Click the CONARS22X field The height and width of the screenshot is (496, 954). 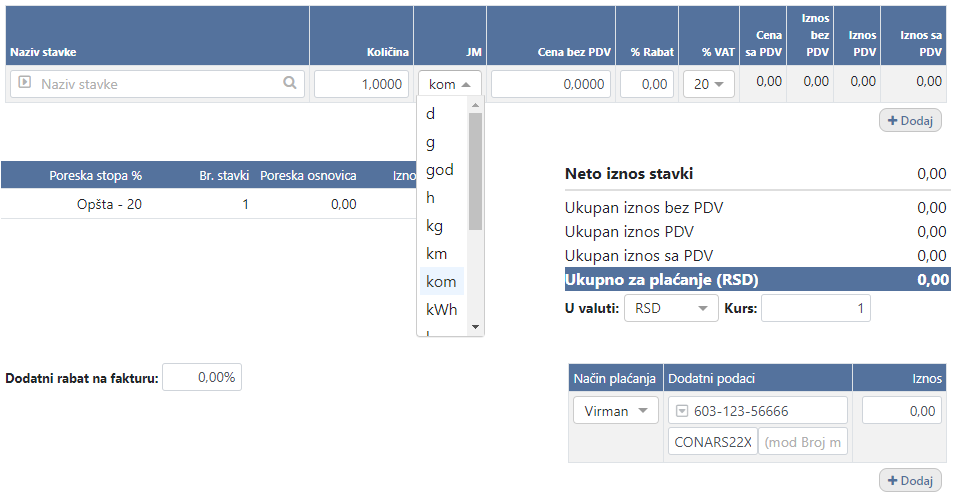pos(712,442)
